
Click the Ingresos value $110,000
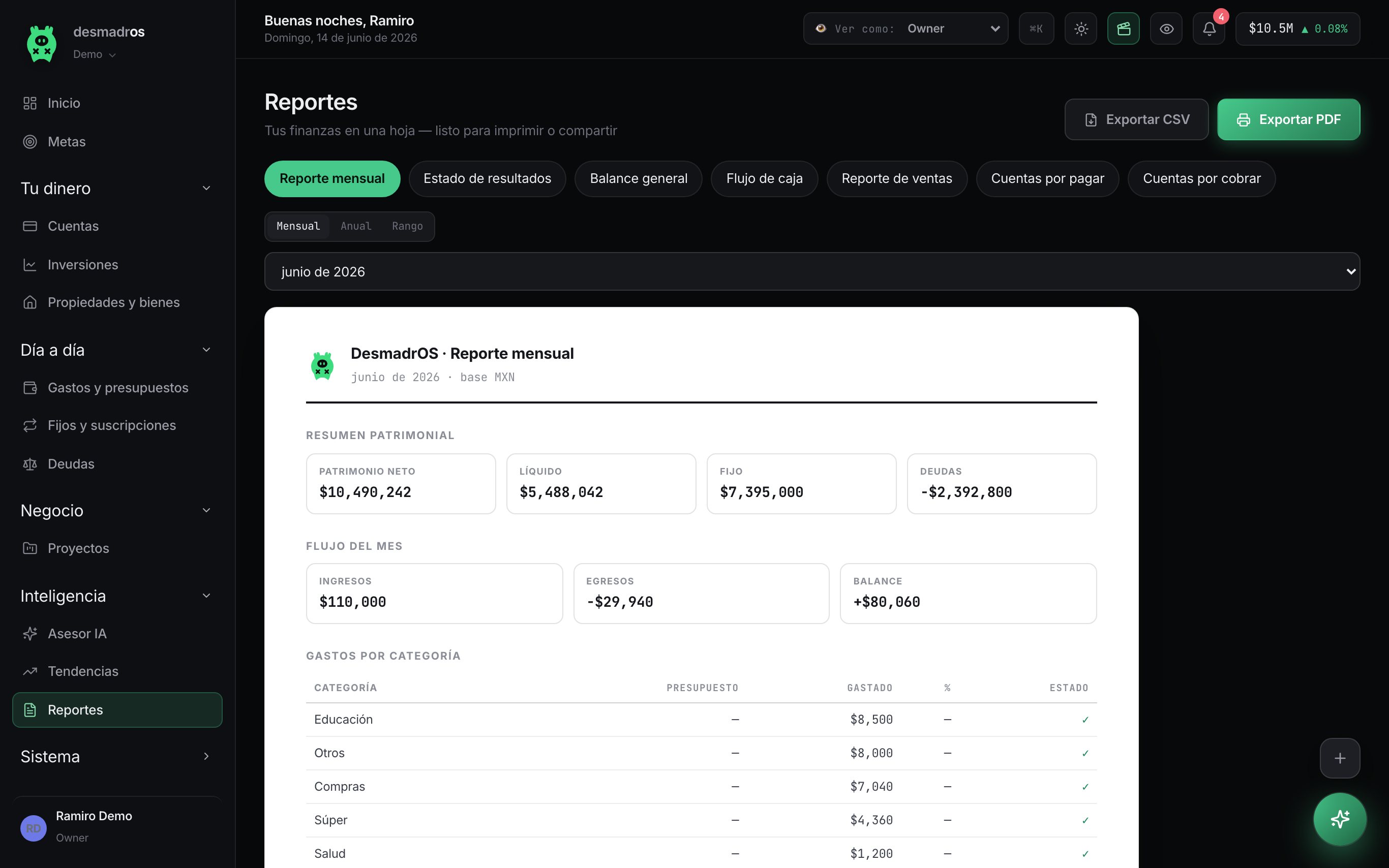(x=352, y=602)
